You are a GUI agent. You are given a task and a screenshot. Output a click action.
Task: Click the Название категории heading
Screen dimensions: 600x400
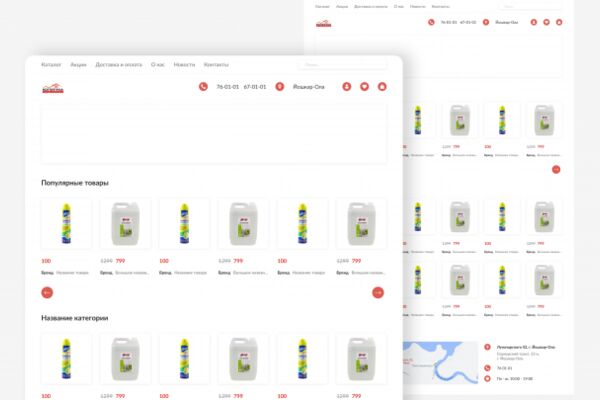coord(75,318)
